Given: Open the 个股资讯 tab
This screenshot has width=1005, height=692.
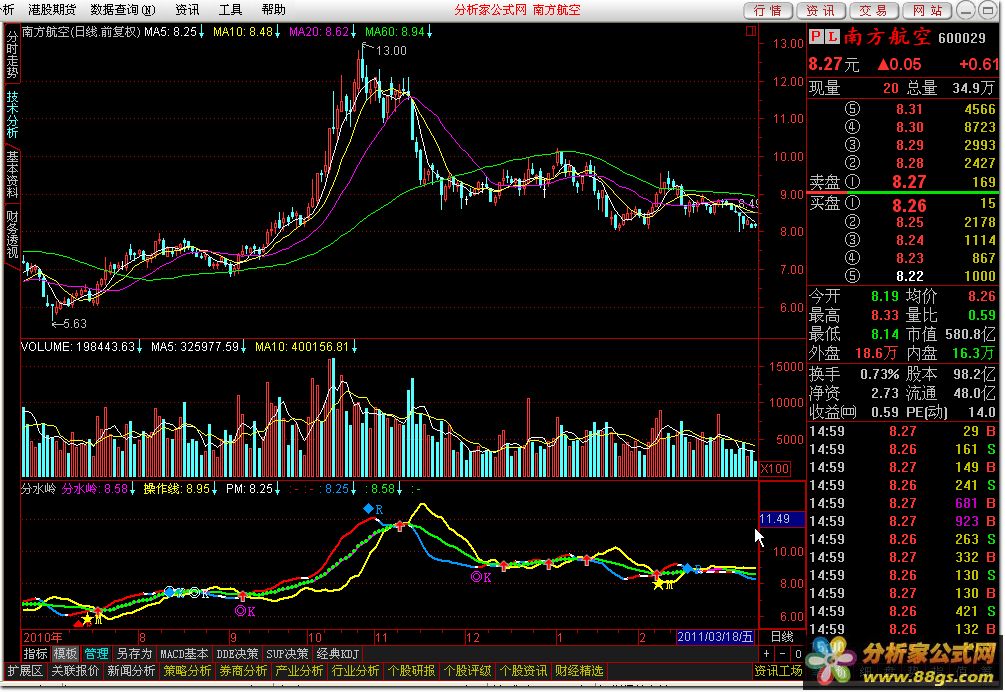Looking at the screenshot, I should 524,671.
